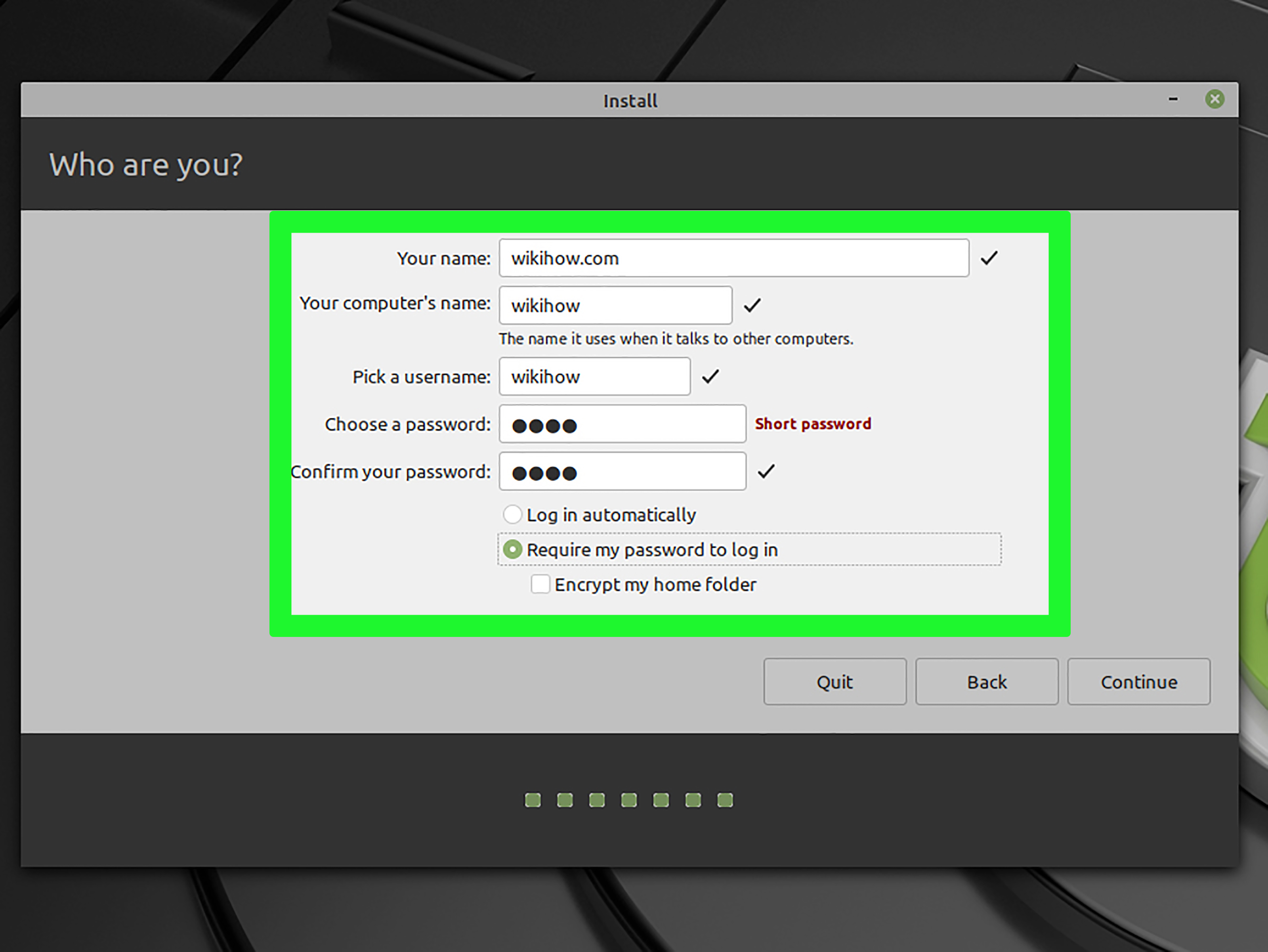Click the checkmark beside Confirm password field
This screenshot has width=1268, height=952.
coord(766,471)
